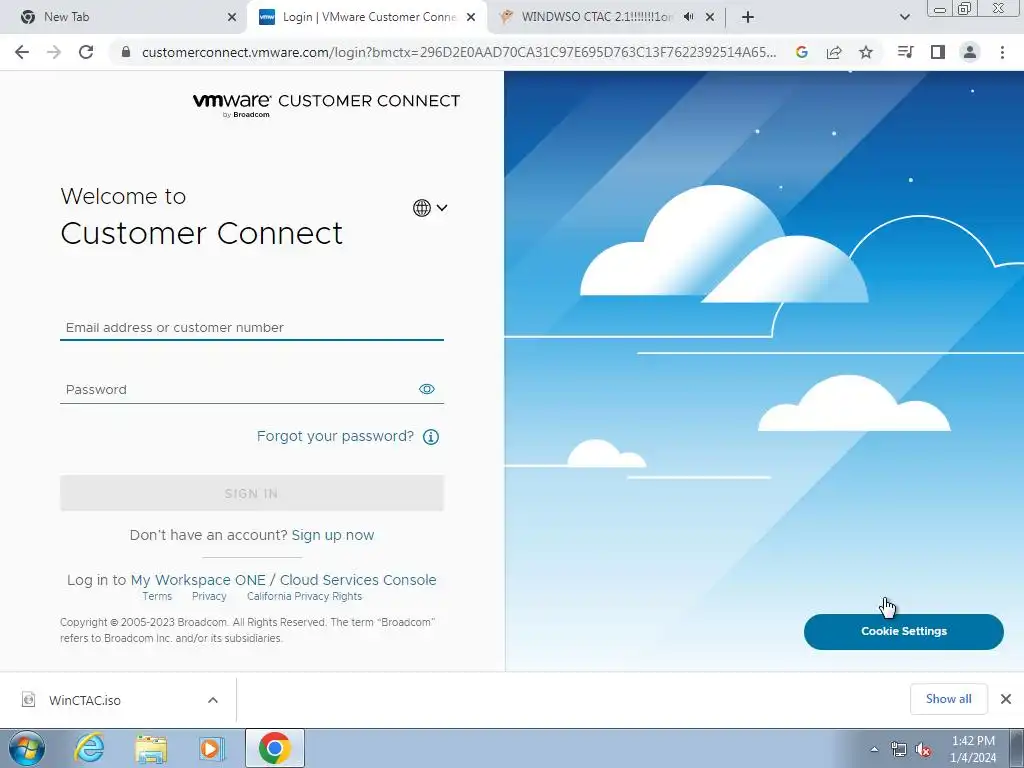1024x768 pixels.
Task: Expand the WinCTAC.iso download options arrow
Action: [x=213, y=700]
